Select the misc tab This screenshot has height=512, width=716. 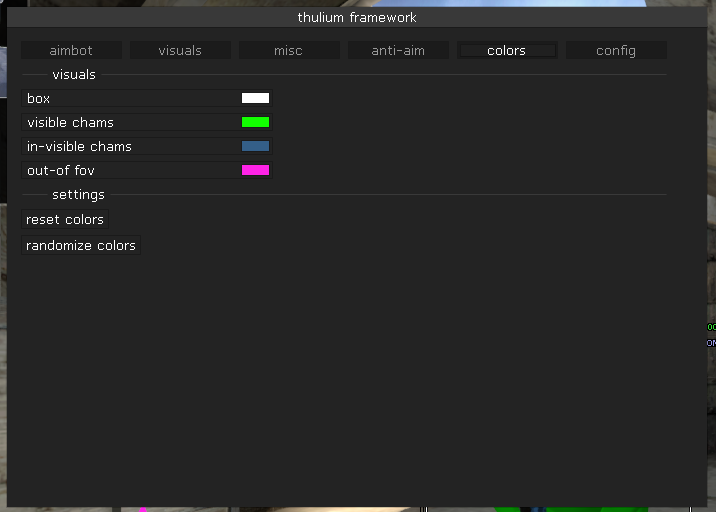pos(289,50)
